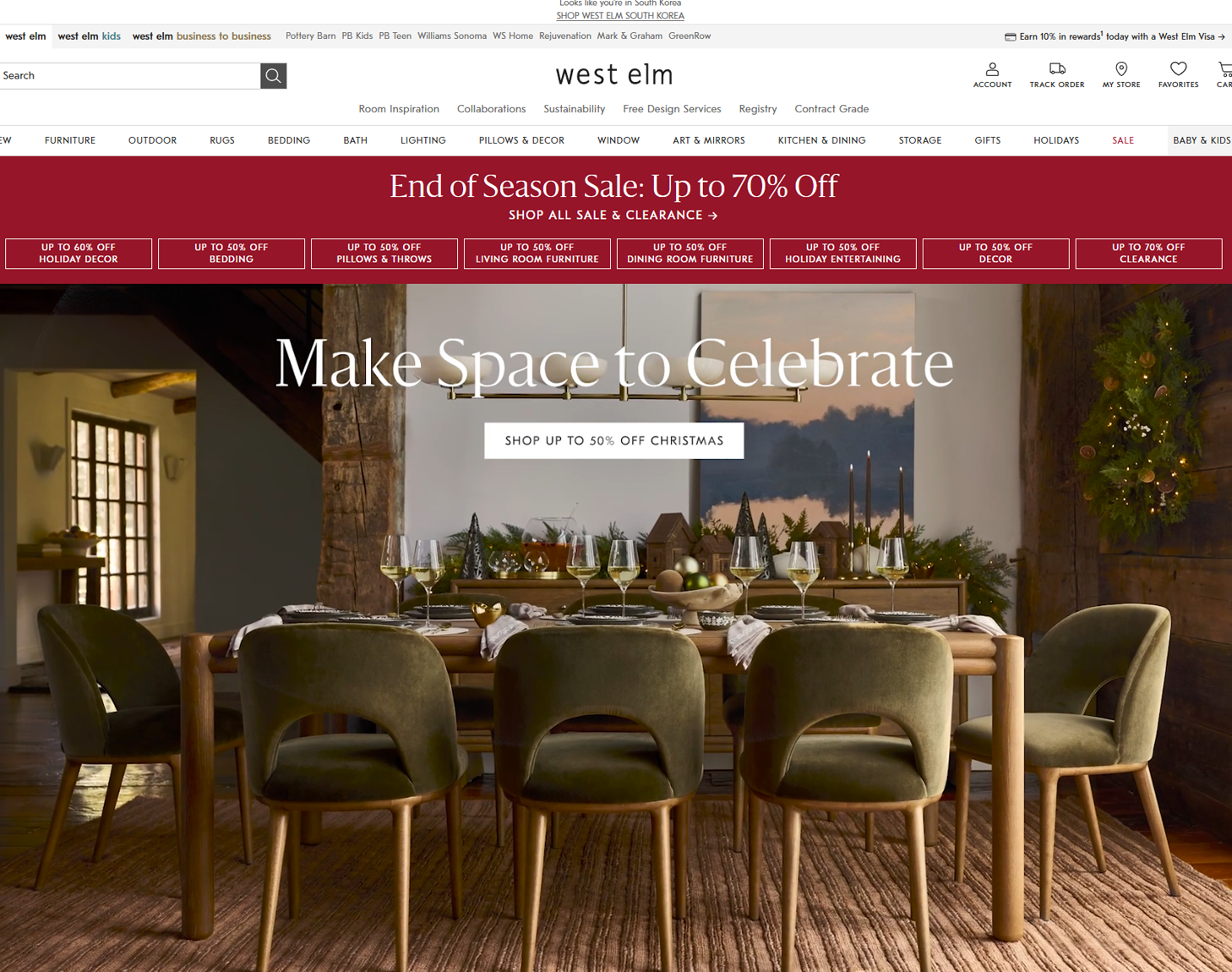Image resolution: width=1232 pixels, height=972 pixels.
Task: Select the Sale menu item
Action: point(1123,140)
